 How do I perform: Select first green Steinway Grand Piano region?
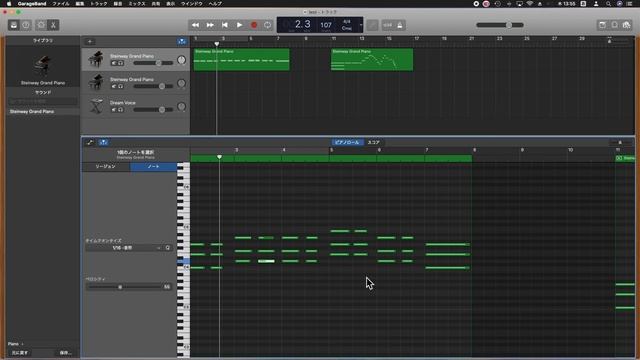[x=242, y=60]
